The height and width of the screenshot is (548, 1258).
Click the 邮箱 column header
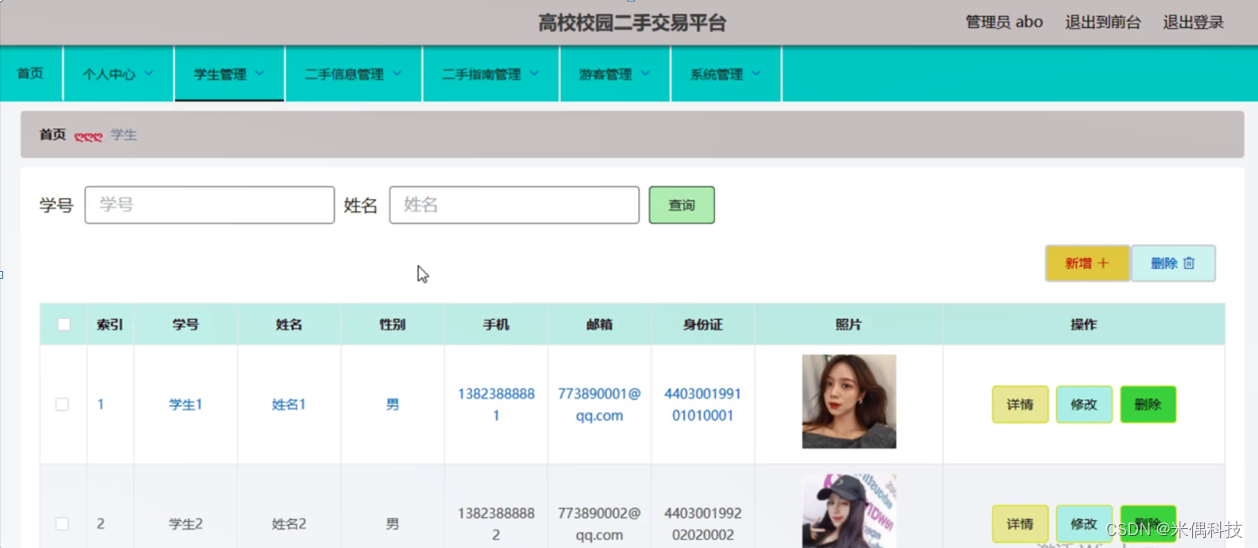(599, 324)
